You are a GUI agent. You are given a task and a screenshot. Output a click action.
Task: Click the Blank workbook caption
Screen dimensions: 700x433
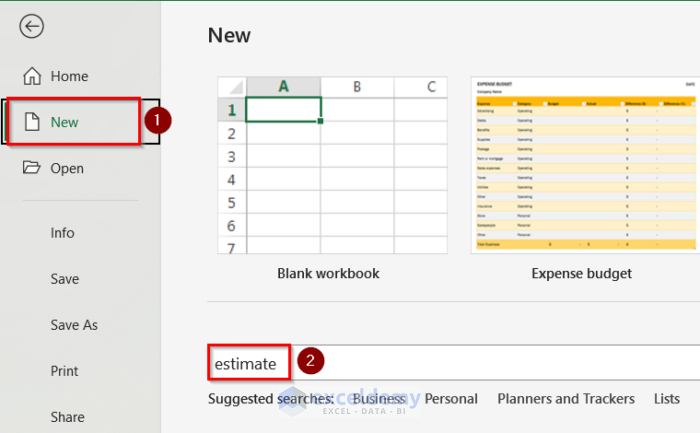click(x=327, y=273)
